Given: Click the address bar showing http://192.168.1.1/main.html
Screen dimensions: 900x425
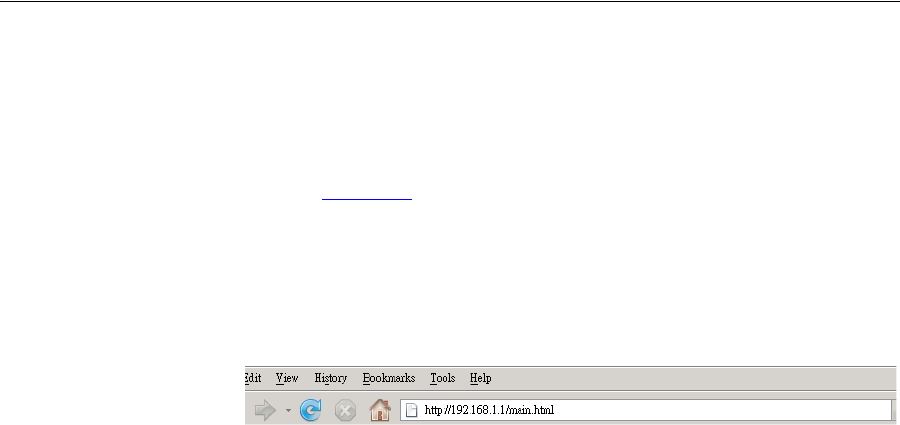Looking at the screenshot, I should tap(646, 410).
